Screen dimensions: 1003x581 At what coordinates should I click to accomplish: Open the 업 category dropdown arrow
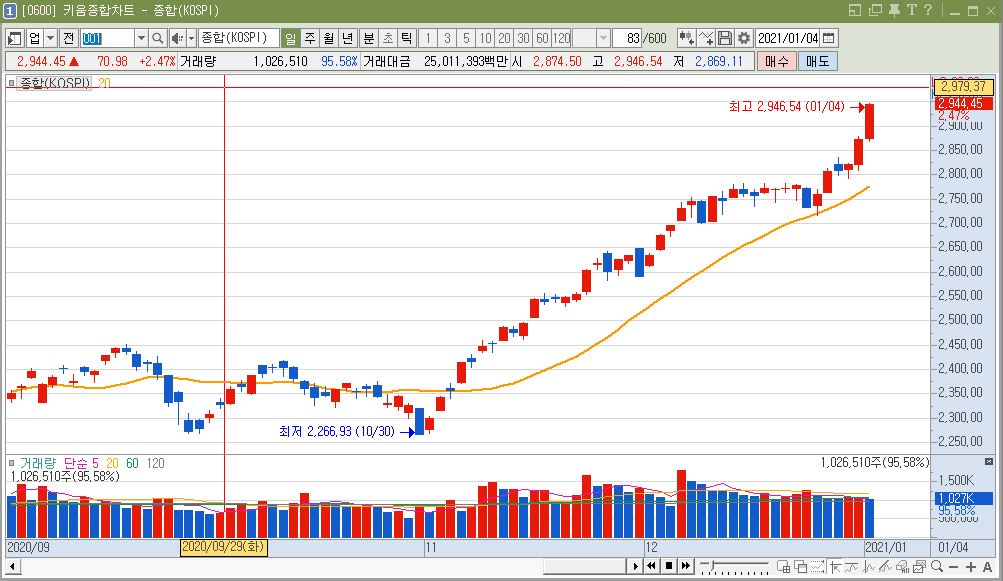point(51,38)
